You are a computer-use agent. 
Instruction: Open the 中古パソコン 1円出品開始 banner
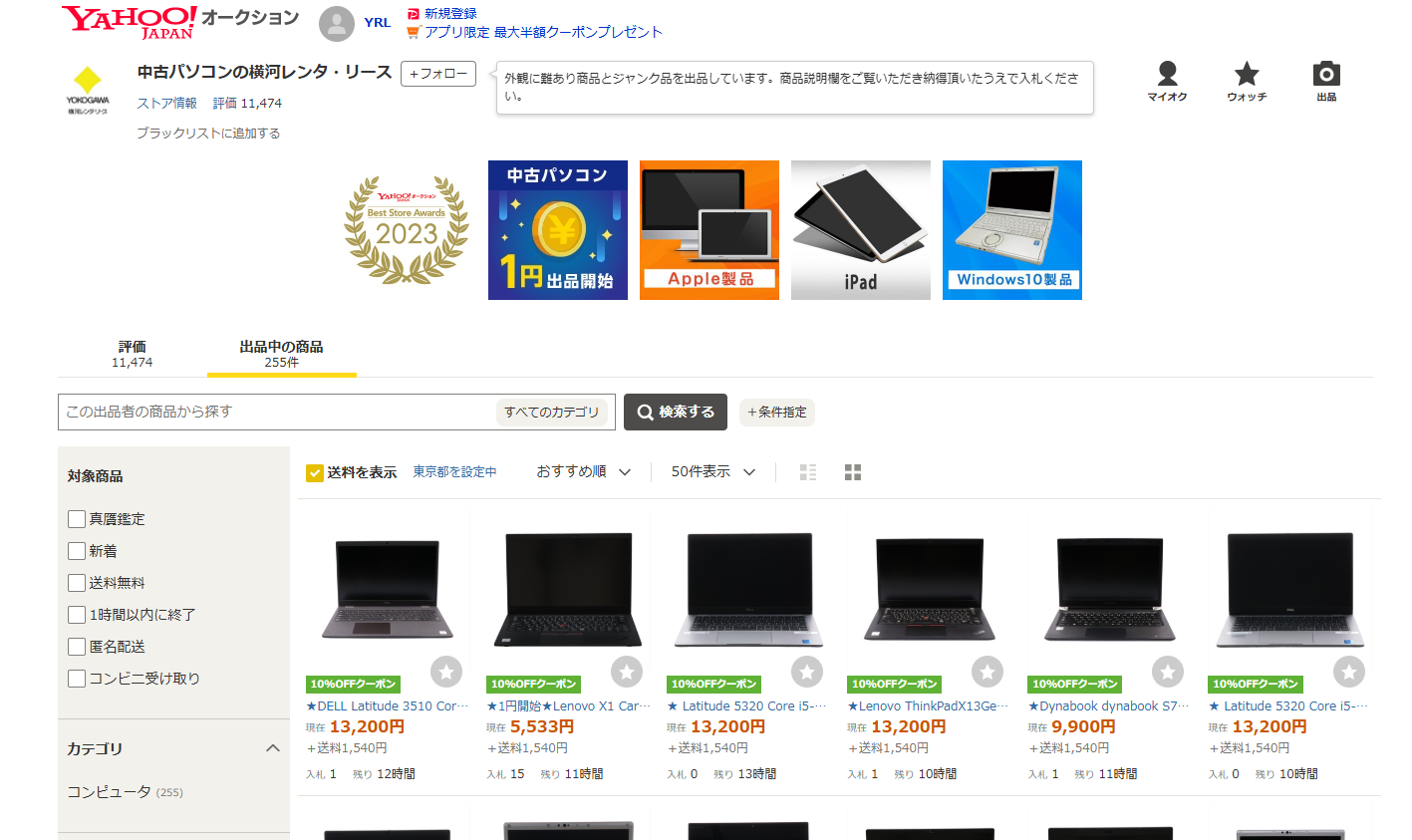[x=558, y=230]
